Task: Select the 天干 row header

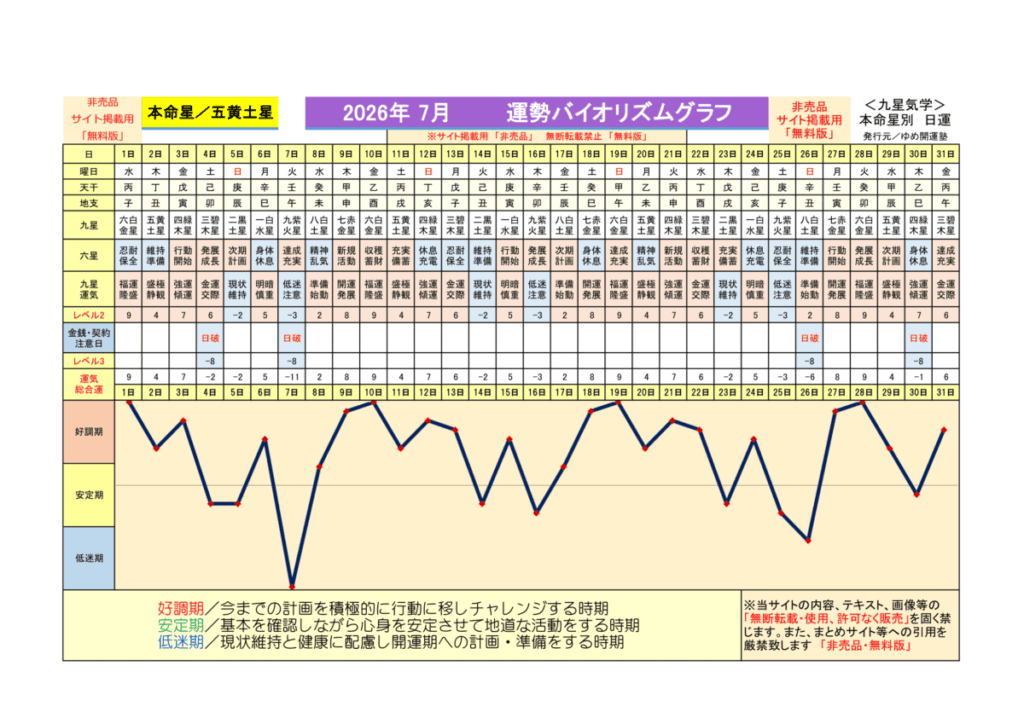Action: (x=89, y=187)
